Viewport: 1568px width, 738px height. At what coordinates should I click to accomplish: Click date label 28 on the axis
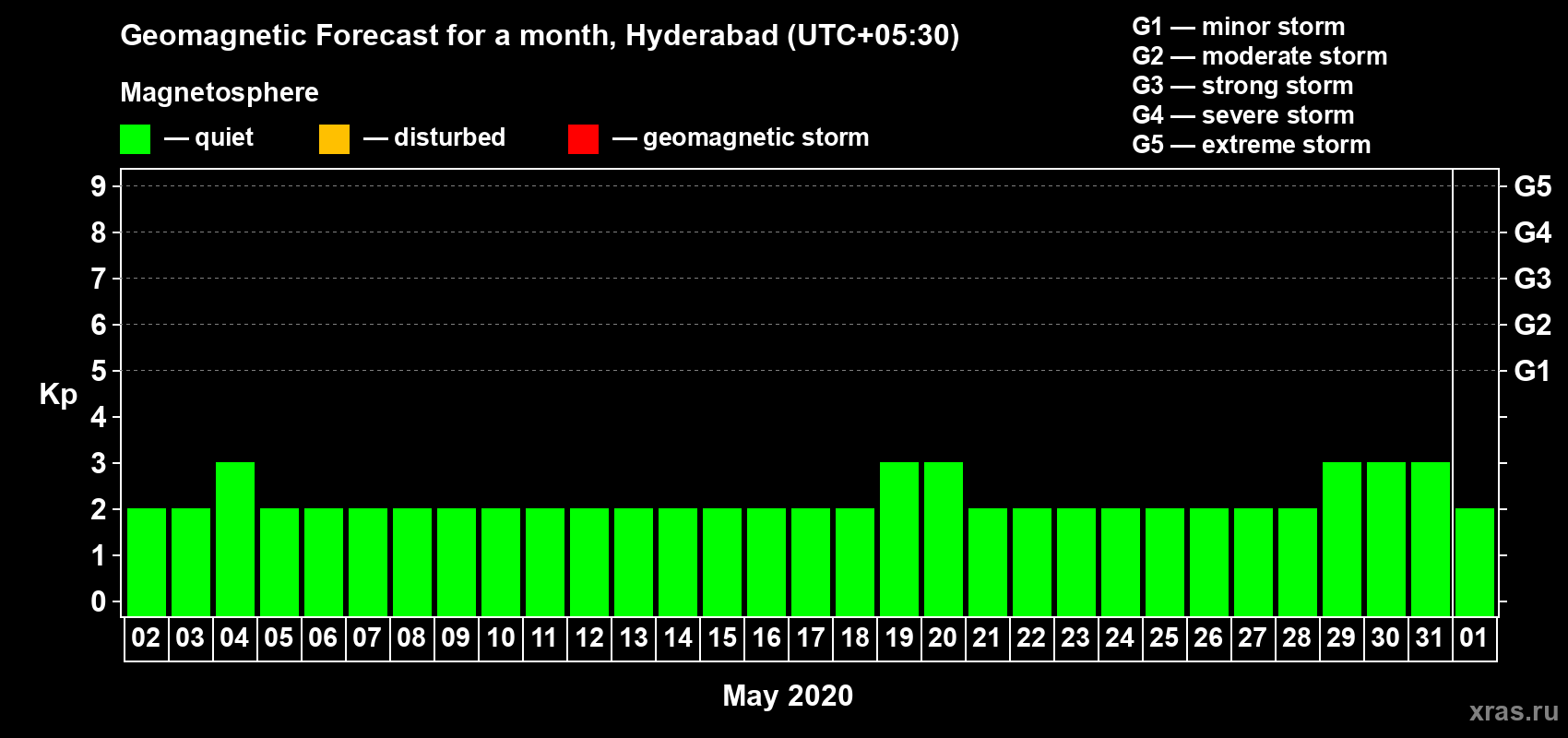tap(1297, 637)
